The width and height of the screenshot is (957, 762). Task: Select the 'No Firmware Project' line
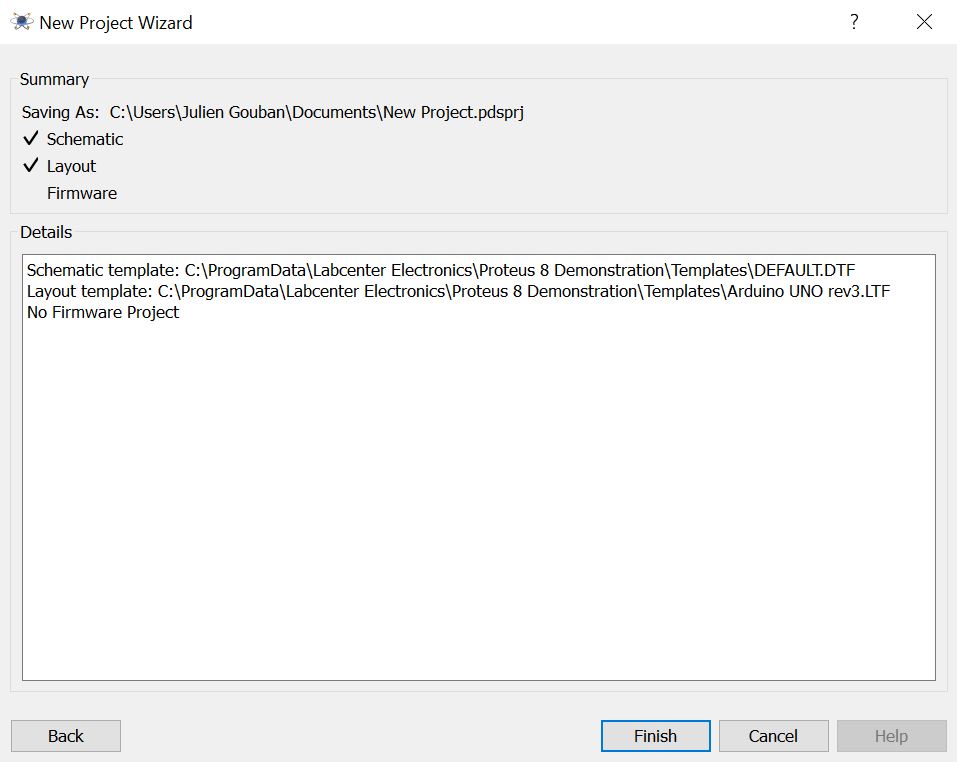click(x=103, y=312)
